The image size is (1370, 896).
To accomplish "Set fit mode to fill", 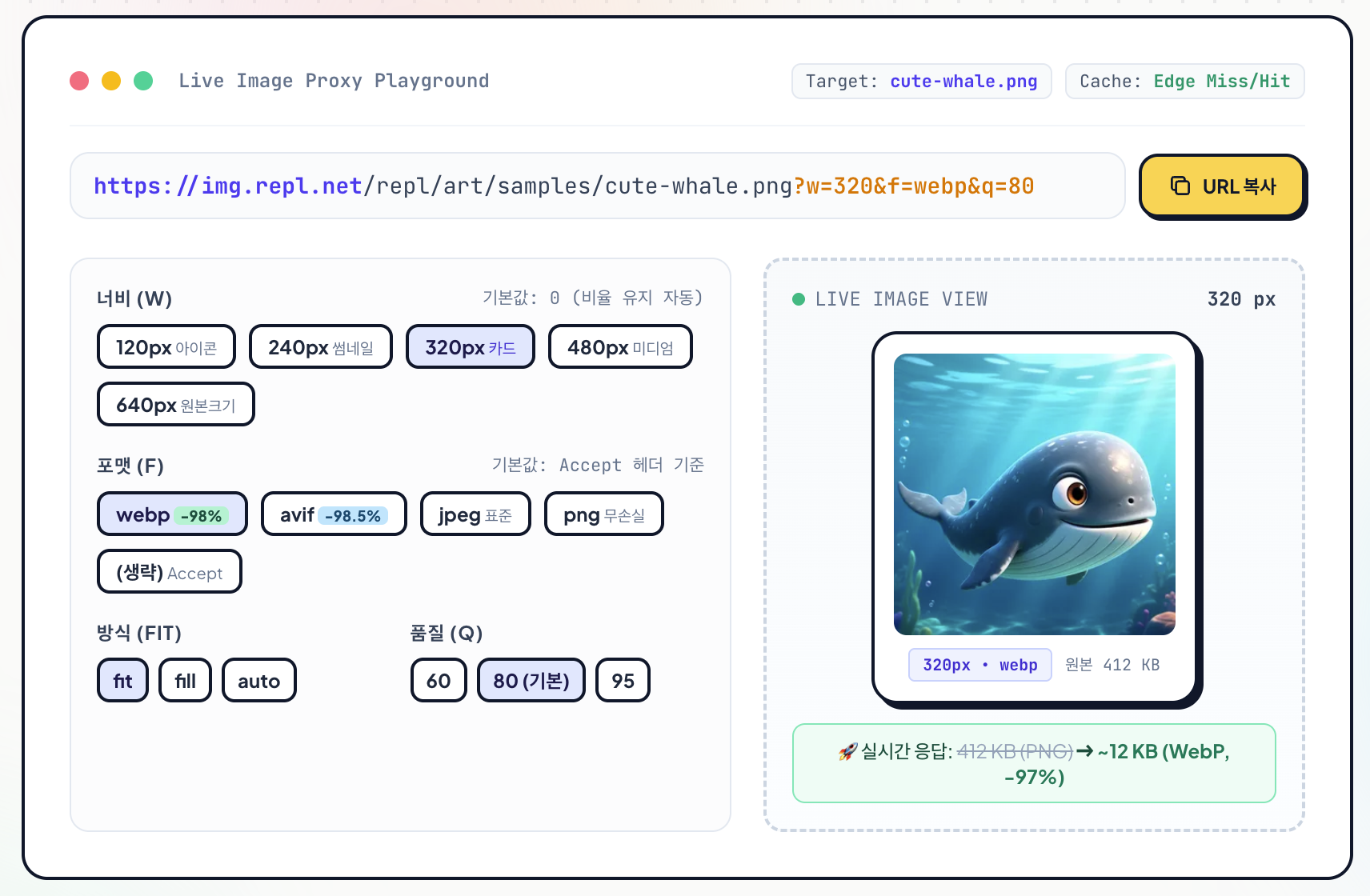I will (185, 681).
